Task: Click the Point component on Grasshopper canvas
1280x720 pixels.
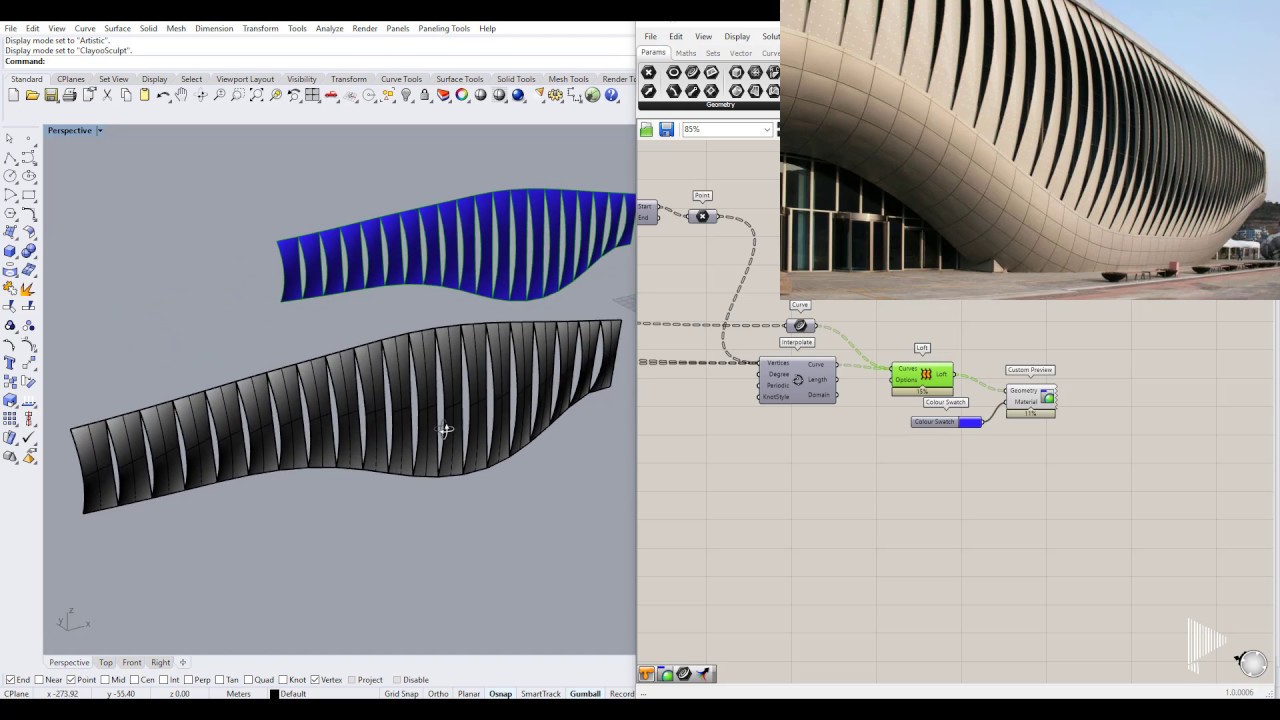Action: click(702, 216)
